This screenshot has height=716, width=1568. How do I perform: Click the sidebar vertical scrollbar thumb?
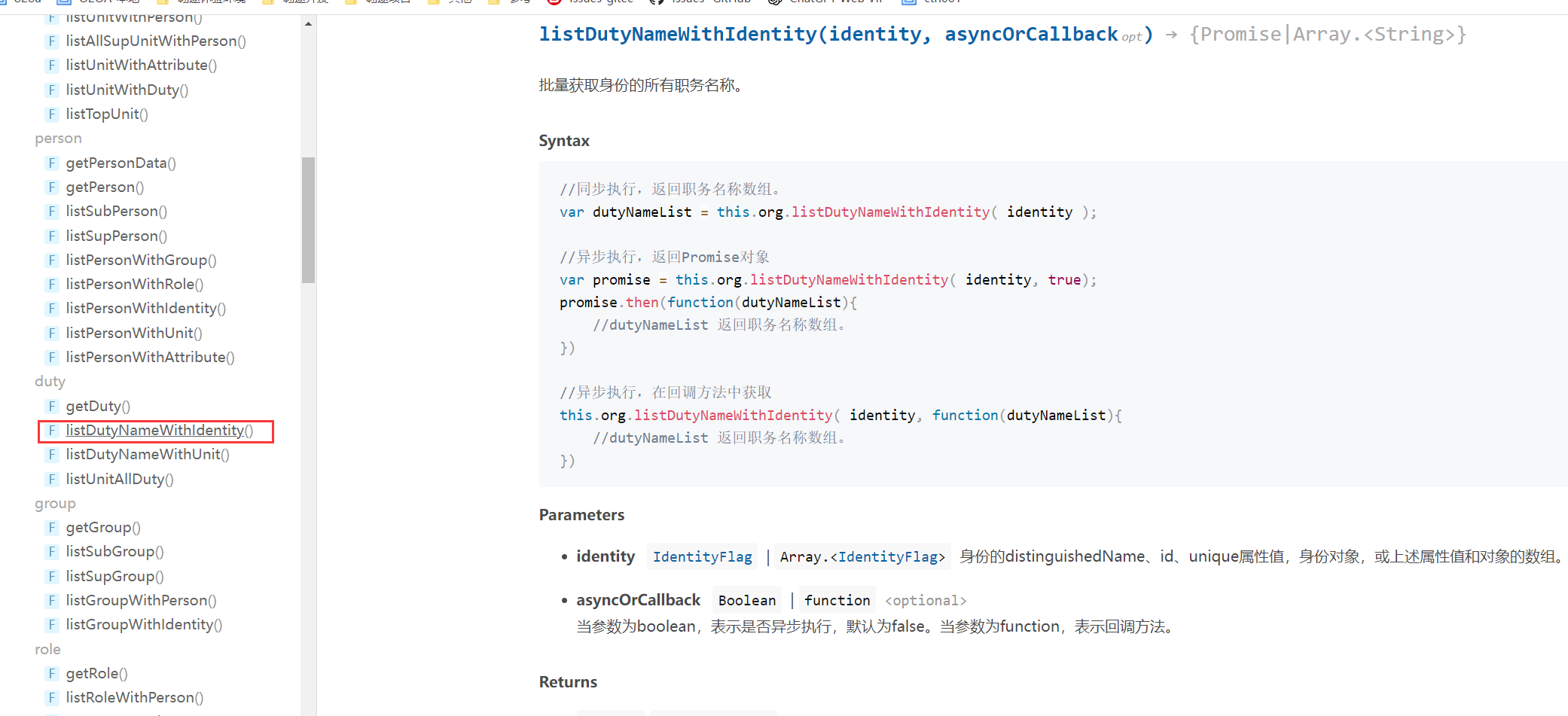pos(308,220)
